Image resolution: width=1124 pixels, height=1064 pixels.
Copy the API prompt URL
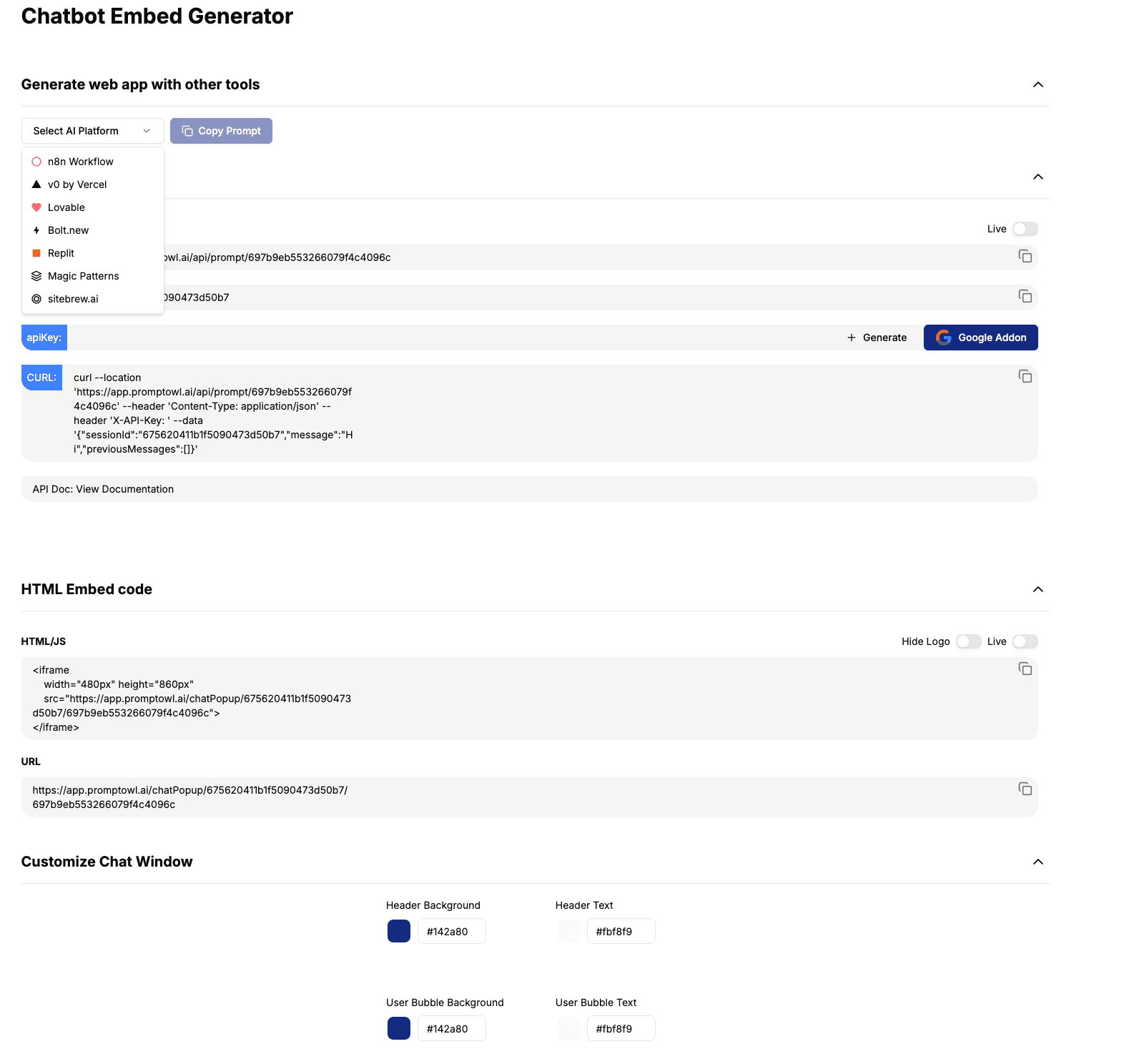[x=1025, y=257]
